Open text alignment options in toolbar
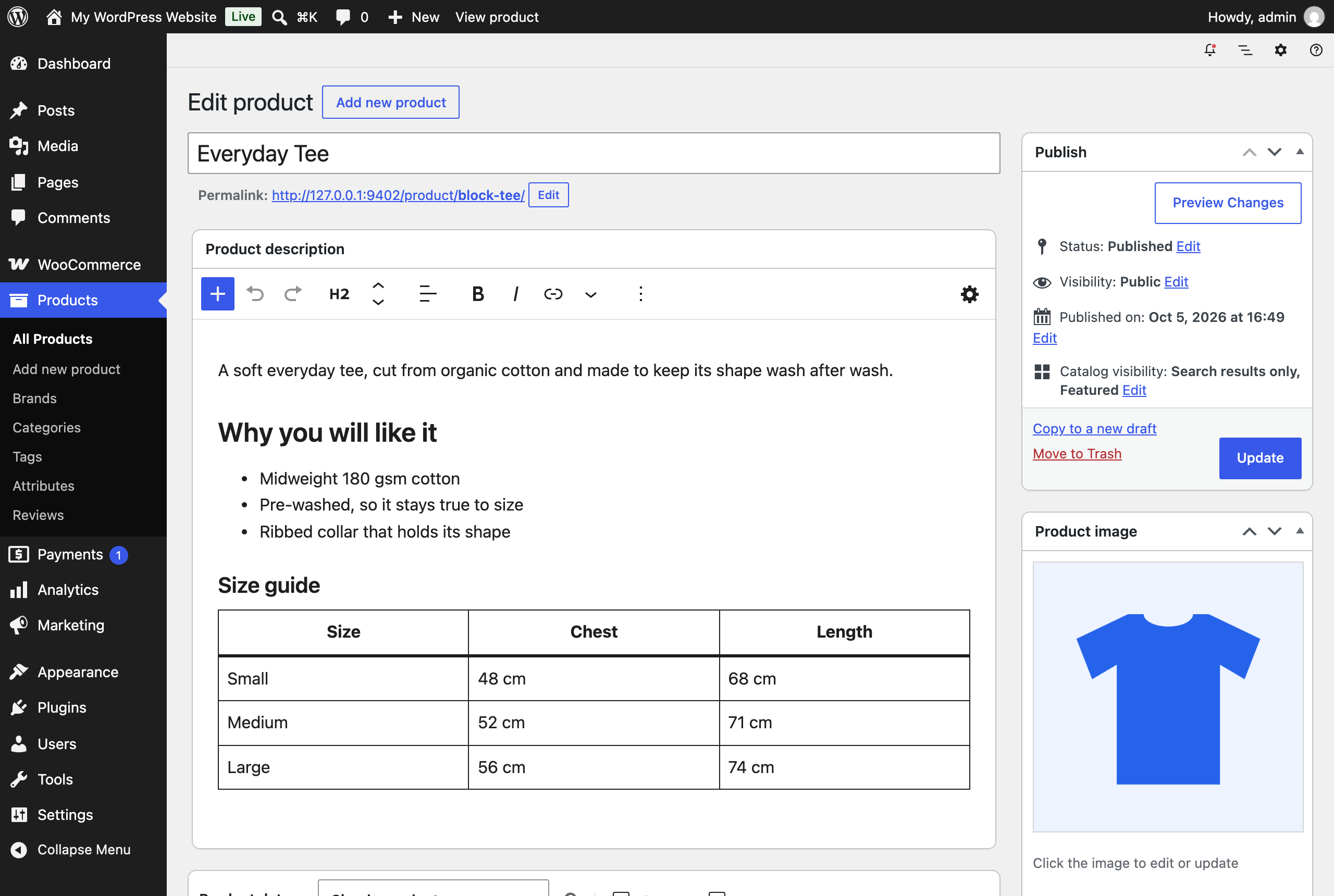Viewport: 1334px width, 896px height. 427,294
